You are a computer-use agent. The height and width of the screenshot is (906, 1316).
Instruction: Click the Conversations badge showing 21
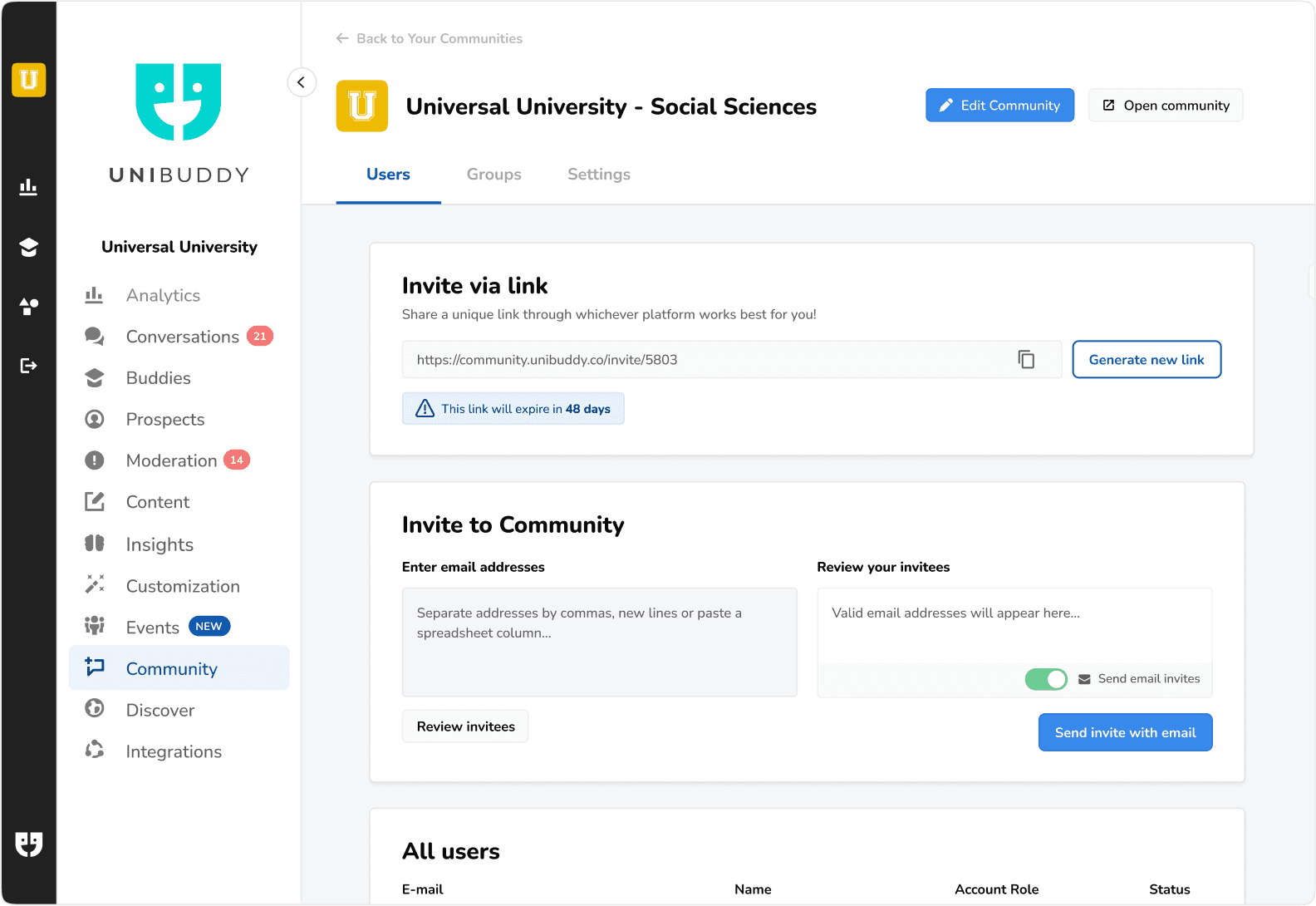[260, 336]
